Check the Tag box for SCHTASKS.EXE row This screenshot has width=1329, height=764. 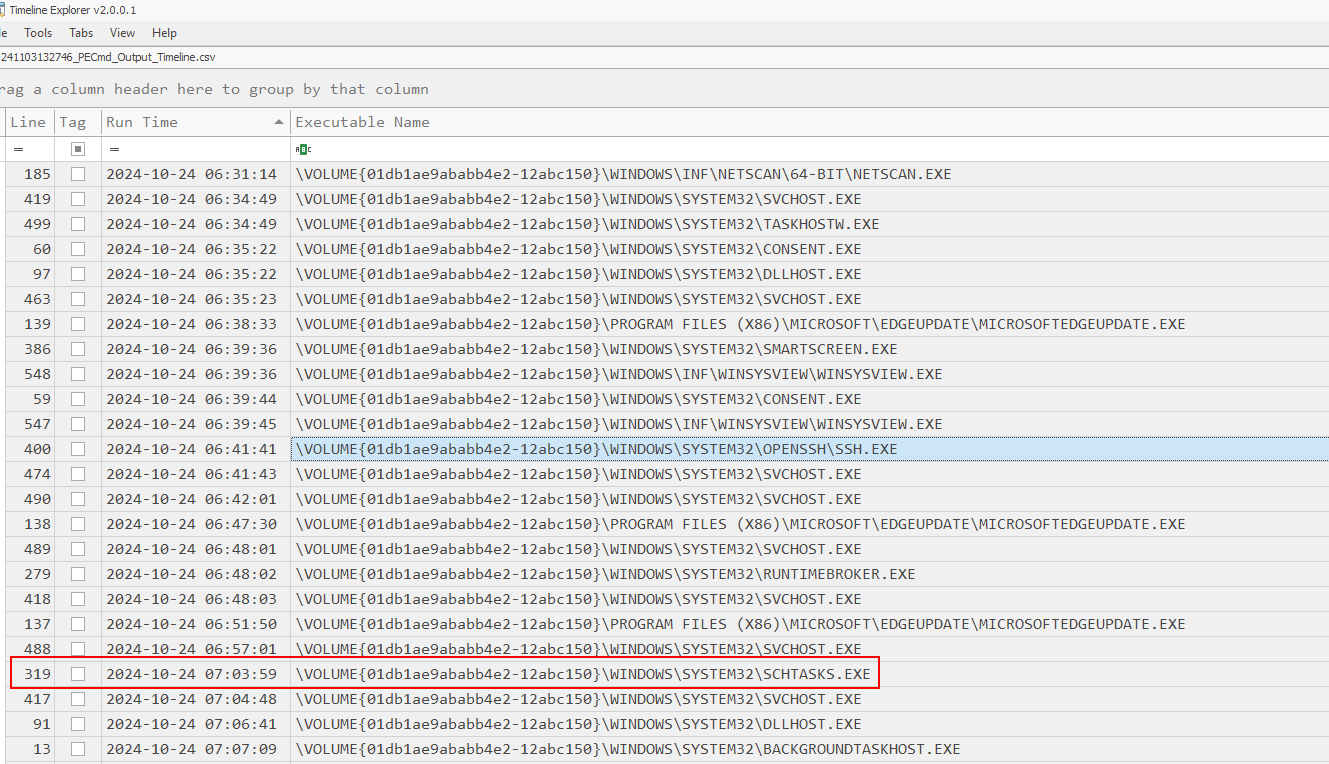click(78, 674)
